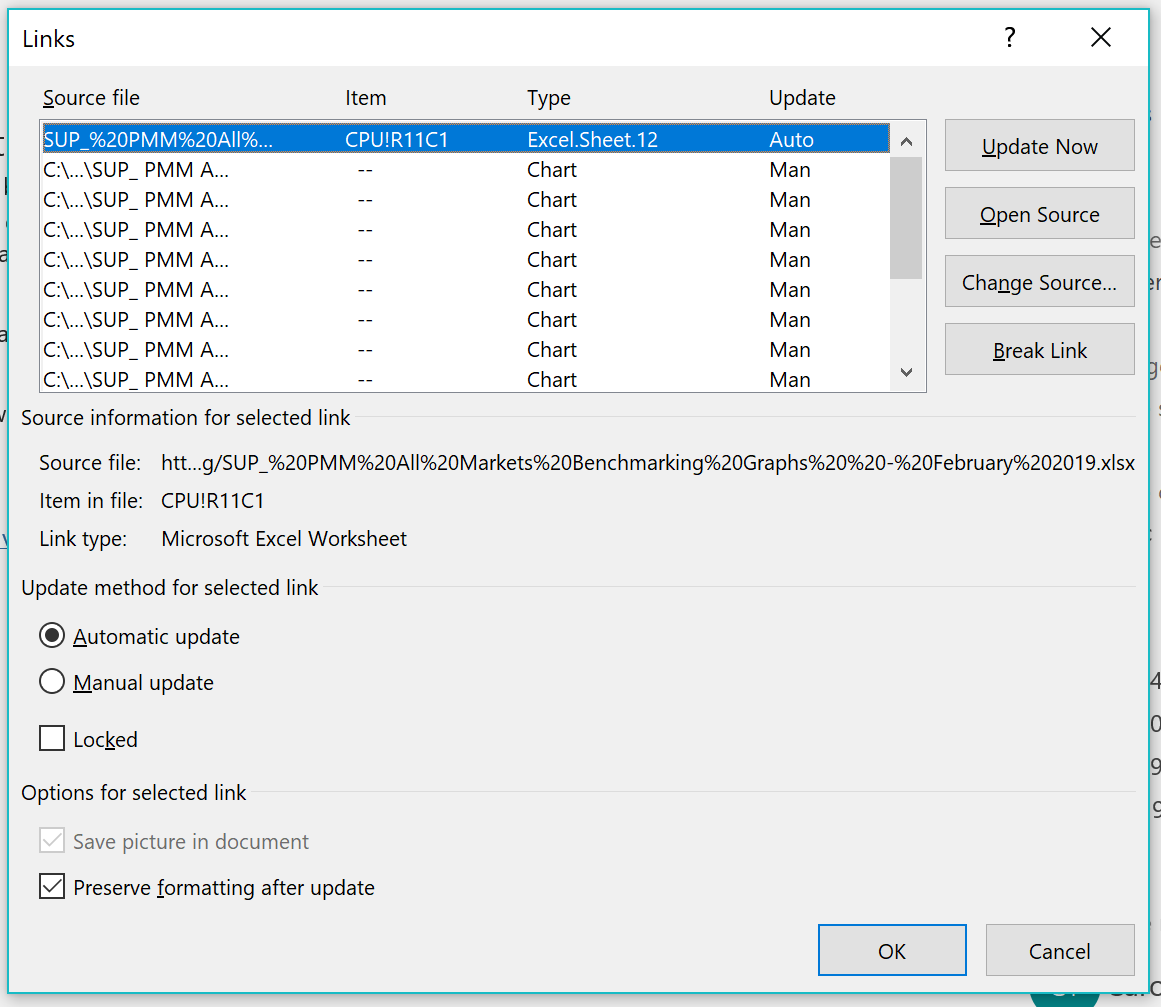Click the Excel.Sheet.12 type cell
Image resolution: width=1161 pixels, height=1007 pixels.
pos(592,139)
